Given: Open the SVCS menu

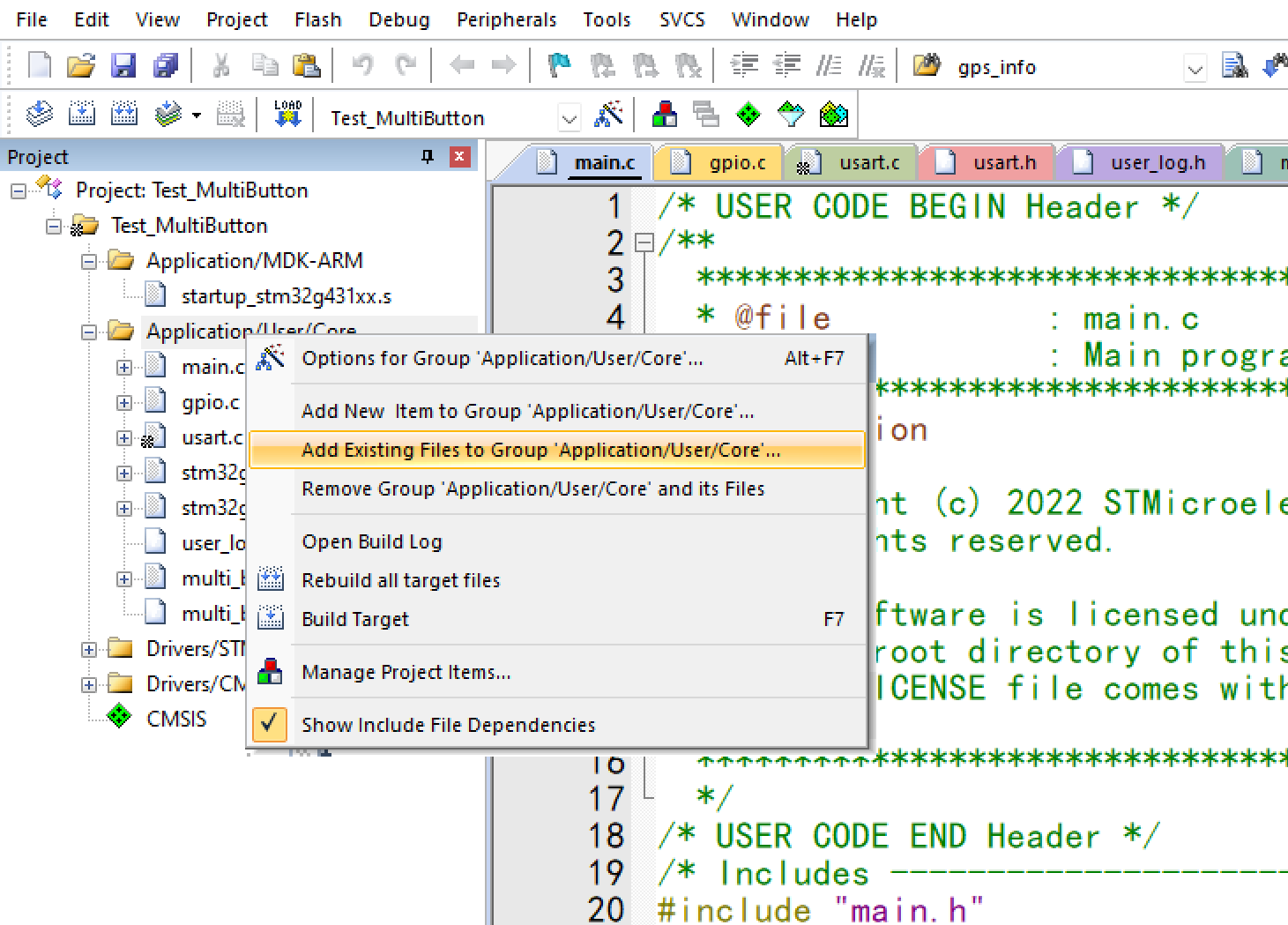Looking at the screenshot, I should (x=681, y=19).
